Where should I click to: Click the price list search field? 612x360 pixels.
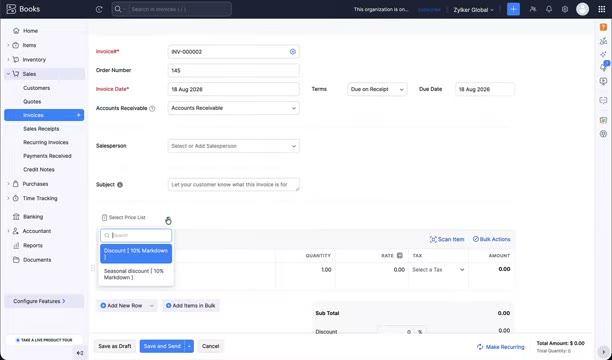pyautogui.click(x=136, y=235)
